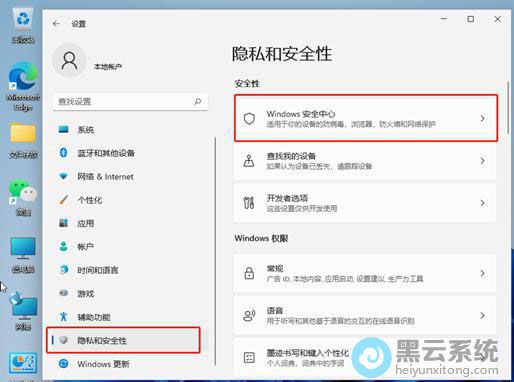Click the 游戏 controller icon
The width and height of the screenshot is (514, 382).
[x=63, y=293]
